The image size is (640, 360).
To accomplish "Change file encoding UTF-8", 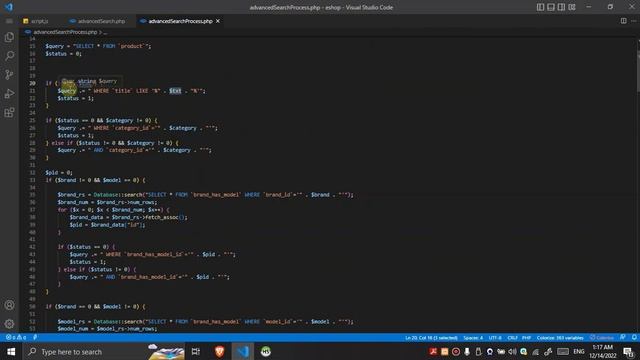I will tap(495, 338).
